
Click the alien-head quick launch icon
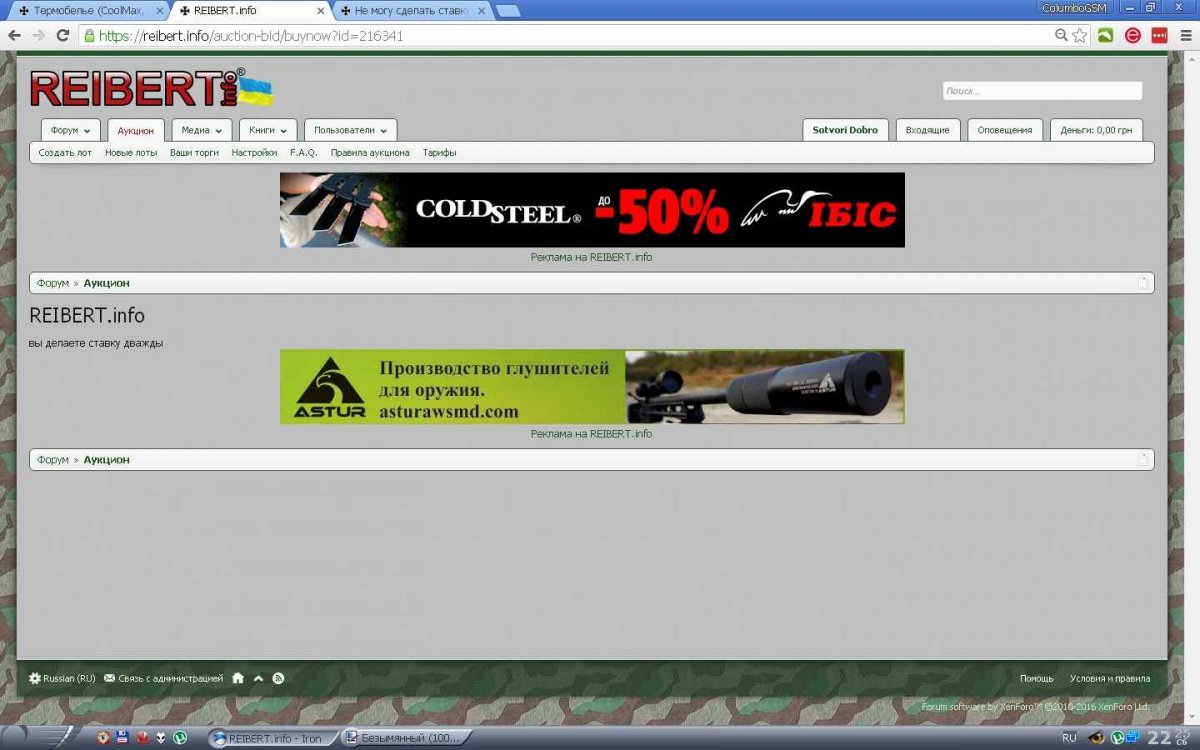pos(161,738)
